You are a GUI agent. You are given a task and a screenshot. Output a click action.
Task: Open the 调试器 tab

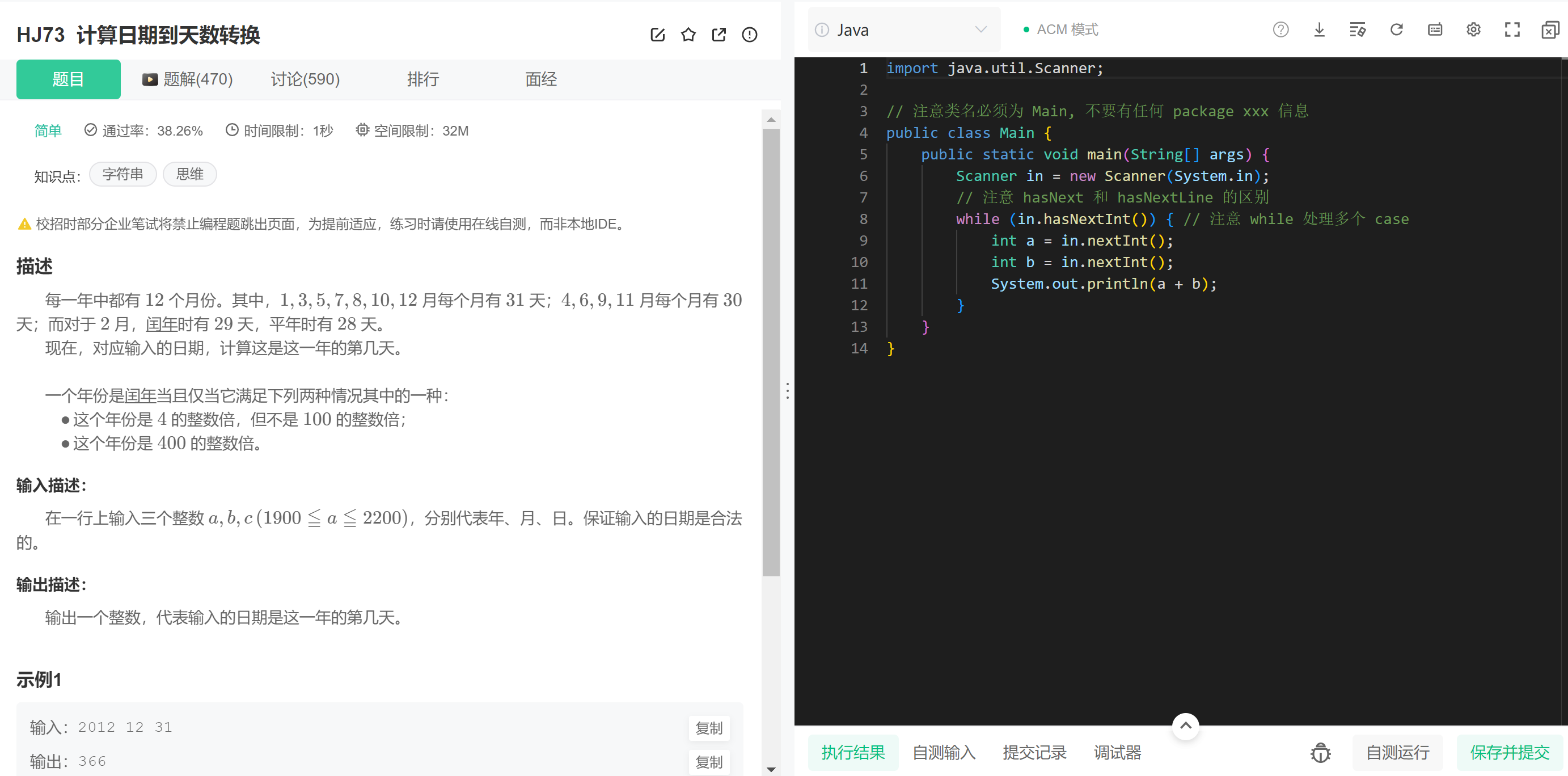coord(1117,753)
